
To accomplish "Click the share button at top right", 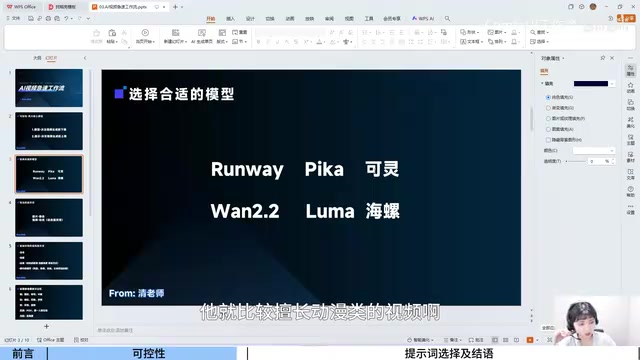I will click(627, 18).
